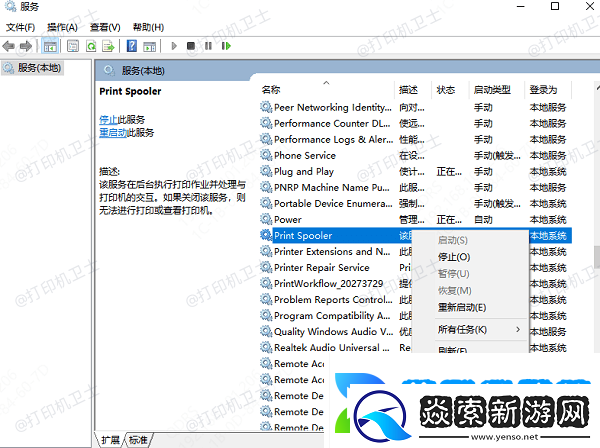Image resolution: width=600 pixels, height=448 pixels.
Task: Select the Performance Counter DLL service row
Action: [x=416, y=123]
